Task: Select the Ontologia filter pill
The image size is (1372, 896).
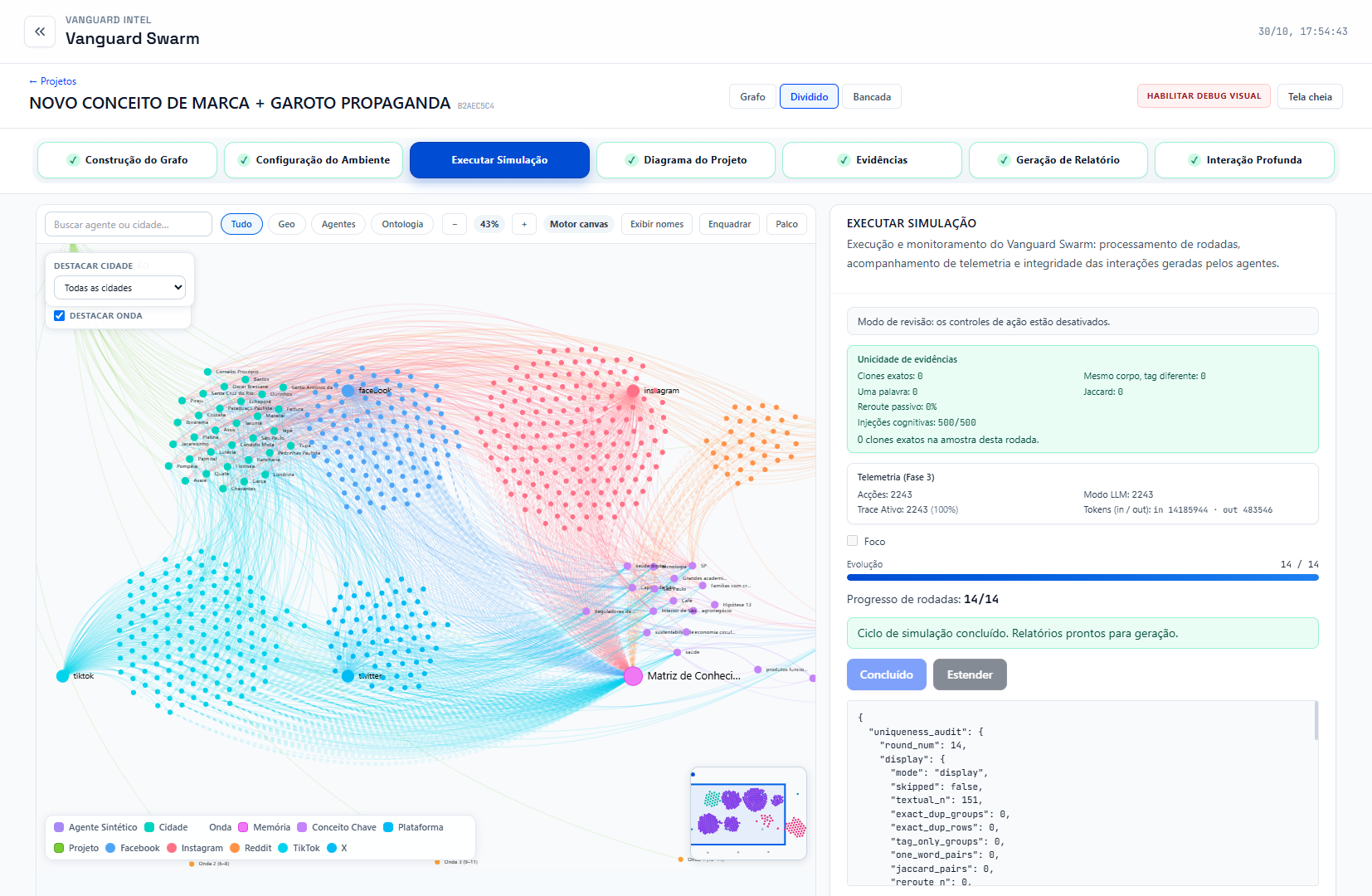Action: pos(402,224)
